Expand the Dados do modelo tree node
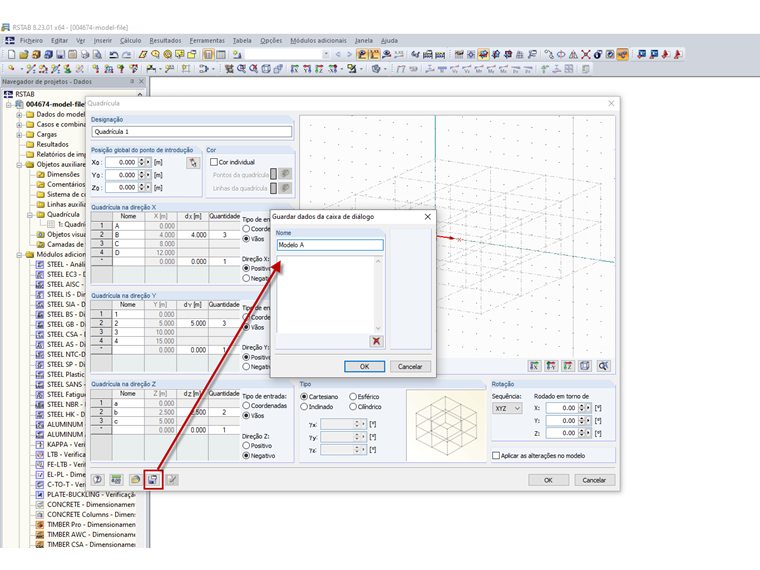 19,114
